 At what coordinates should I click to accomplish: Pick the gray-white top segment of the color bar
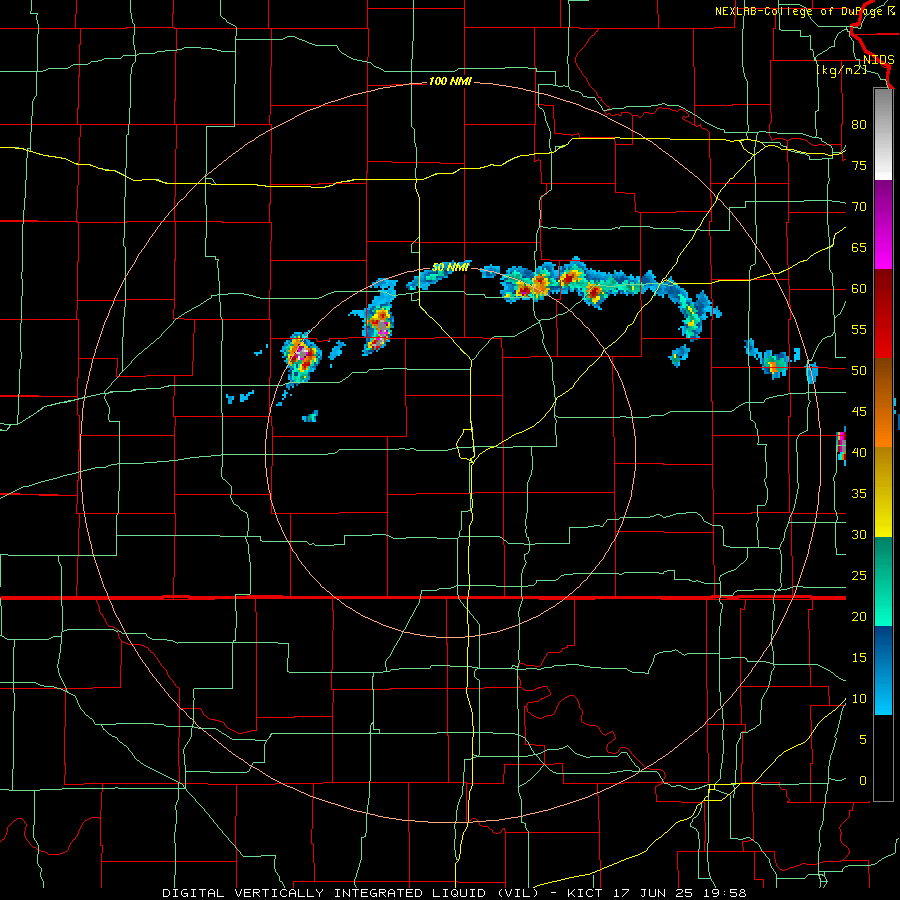(883, 135)
